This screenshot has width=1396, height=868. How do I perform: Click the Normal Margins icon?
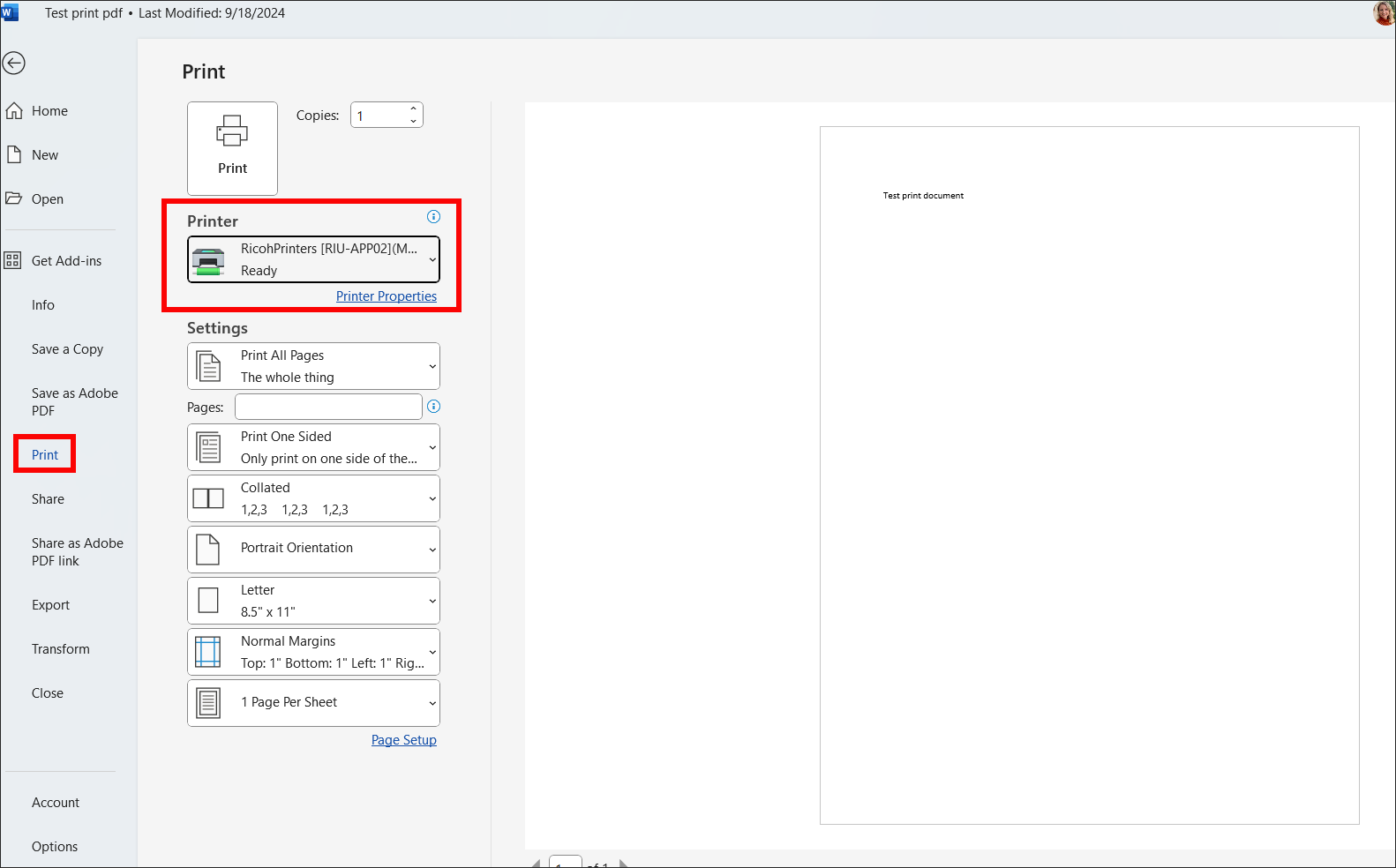click(208, 652)
